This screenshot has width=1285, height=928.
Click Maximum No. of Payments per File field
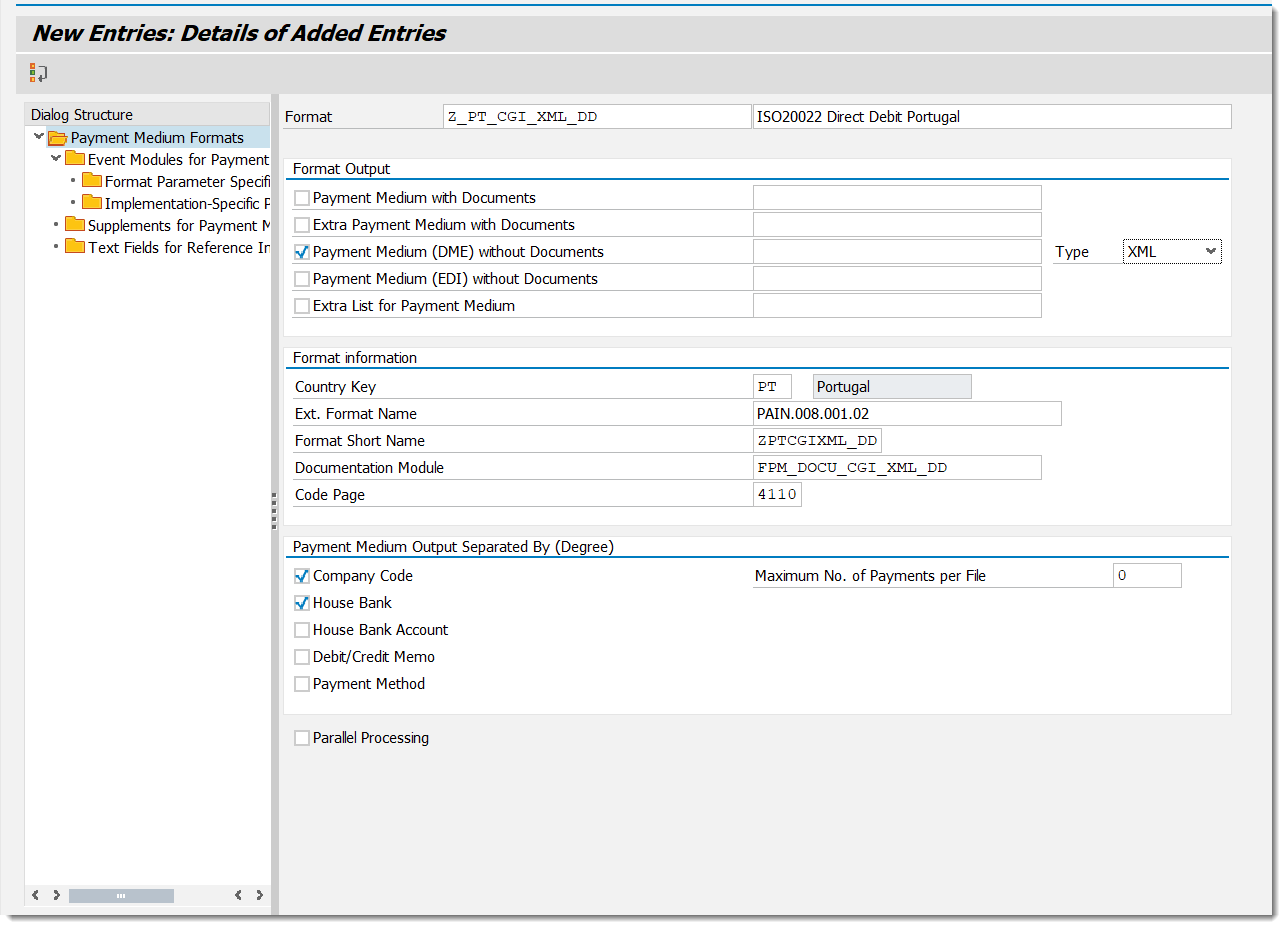(x=1147, y=576)
